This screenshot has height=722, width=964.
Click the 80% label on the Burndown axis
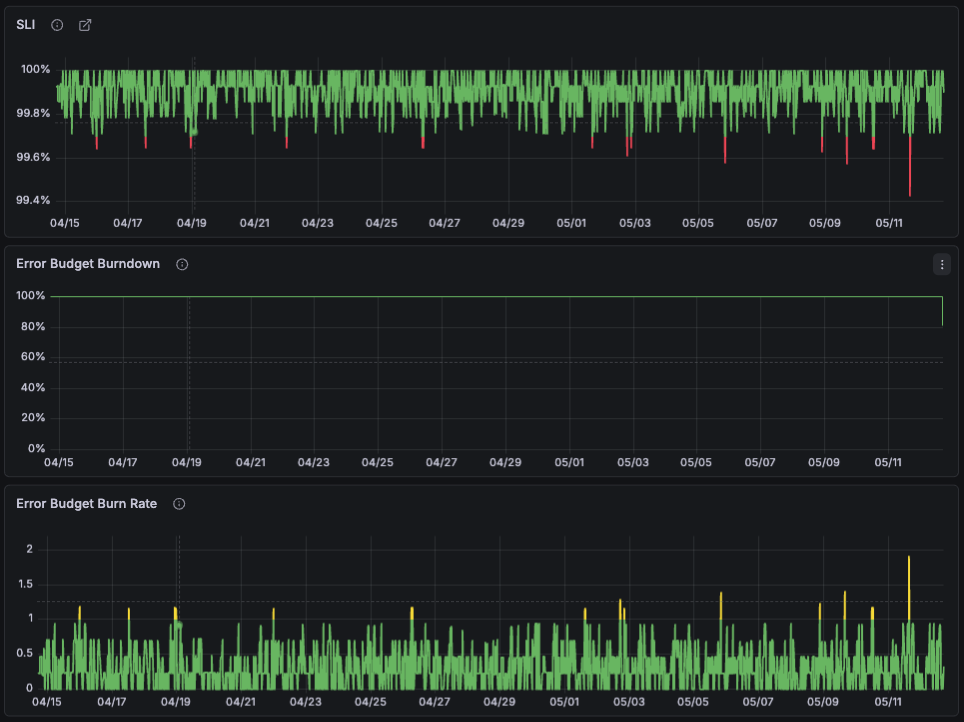[x=33, y=327]
